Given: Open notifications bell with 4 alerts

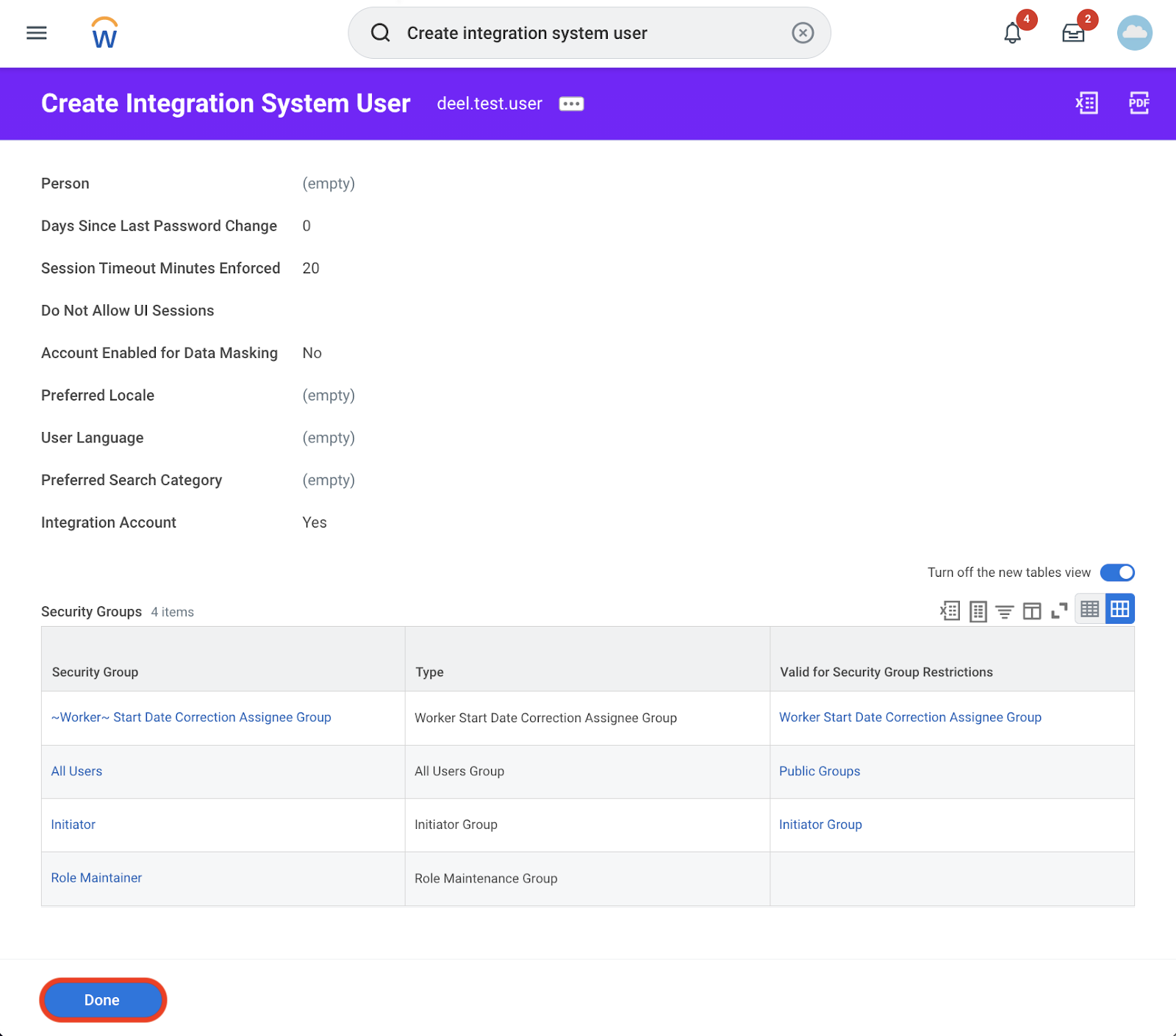Looking at the screenshot, I should pyautogui.click(x=1014, y=33).
